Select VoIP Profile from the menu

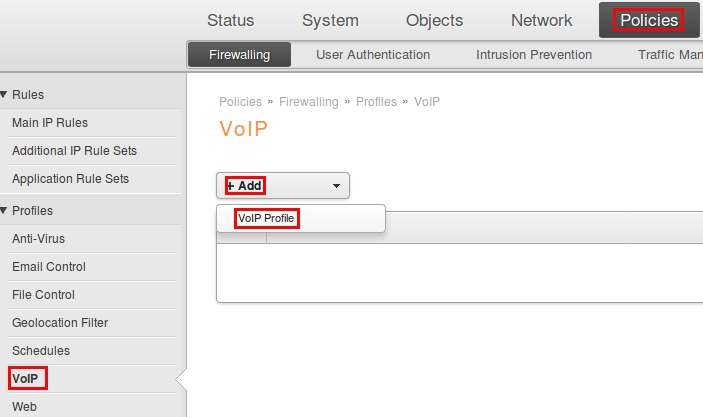click(267, 219)
